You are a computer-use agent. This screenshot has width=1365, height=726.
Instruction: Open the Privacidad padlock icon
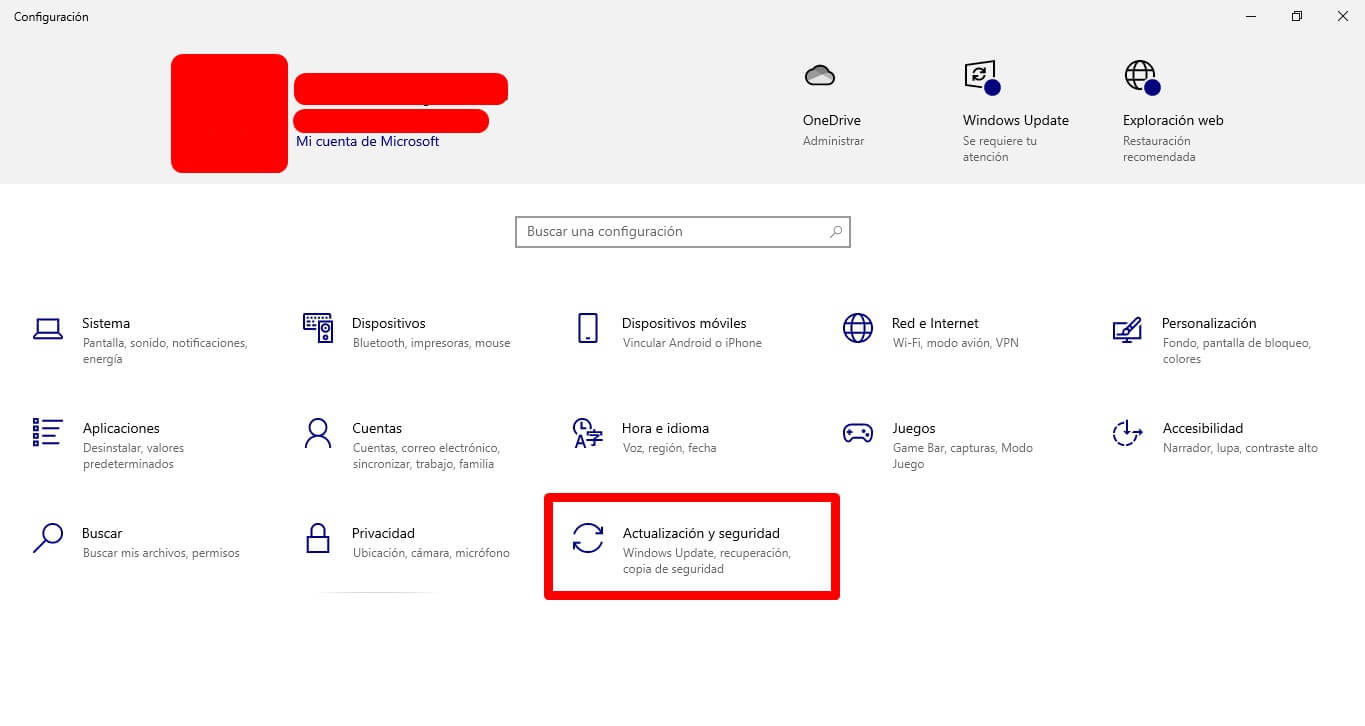click(x=318, y=538)
